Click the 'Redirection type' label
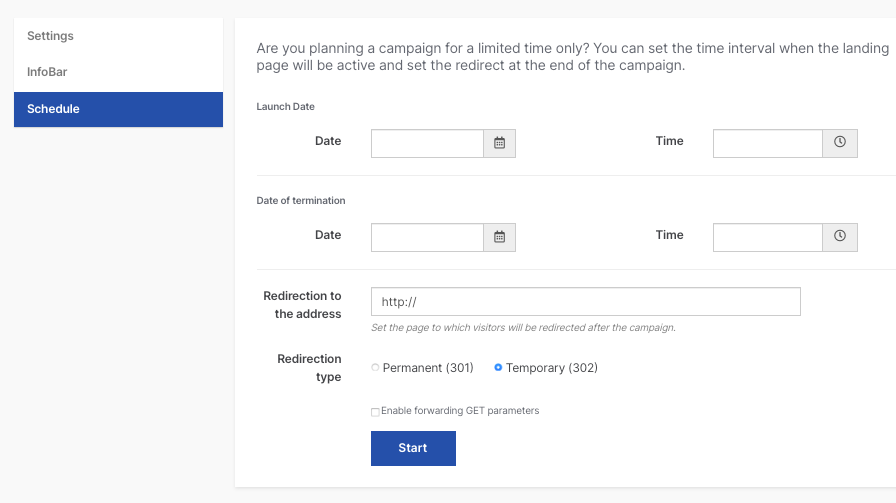Screen dimensions: 896x503 point(309,368)
